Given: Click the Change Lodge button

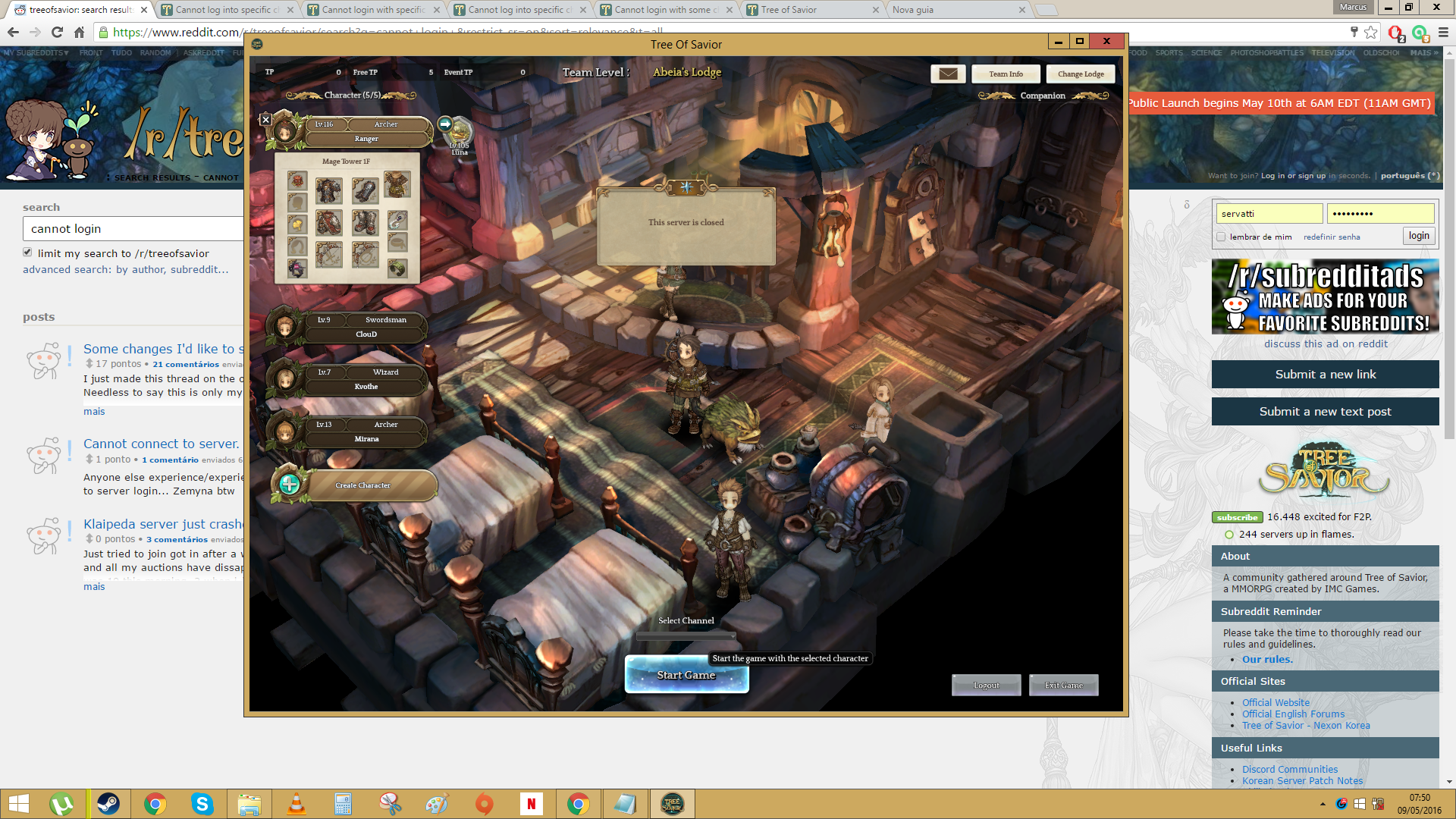Looking at the screenshot, I should (1080, 74).
